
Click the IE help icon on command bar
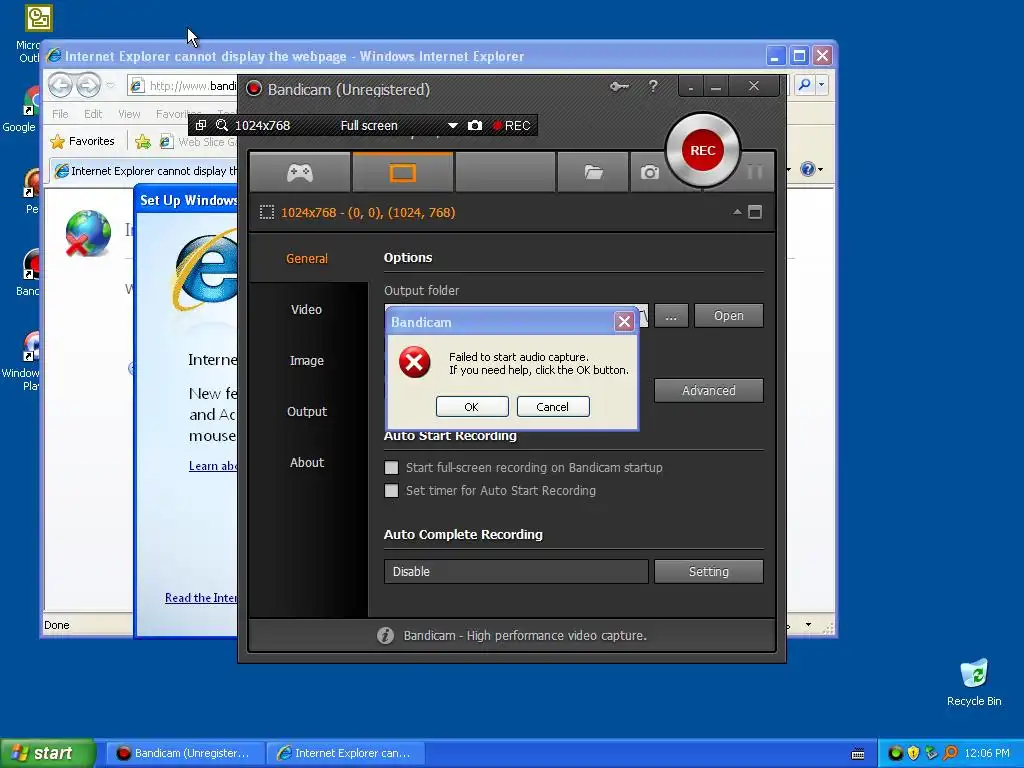click(x=807, y=169)
